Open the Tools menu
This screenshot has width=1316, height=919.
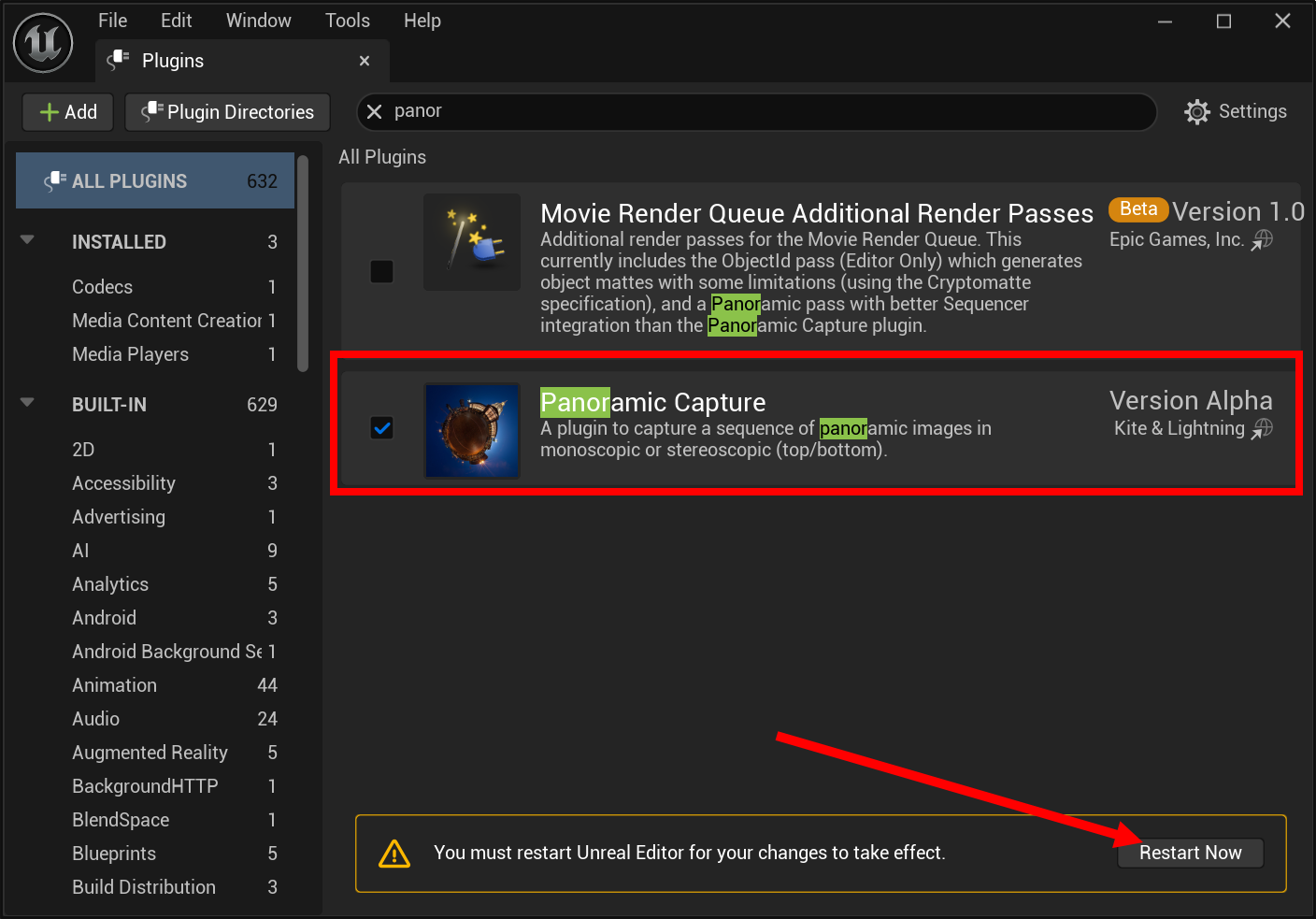(x=348, y=21)
